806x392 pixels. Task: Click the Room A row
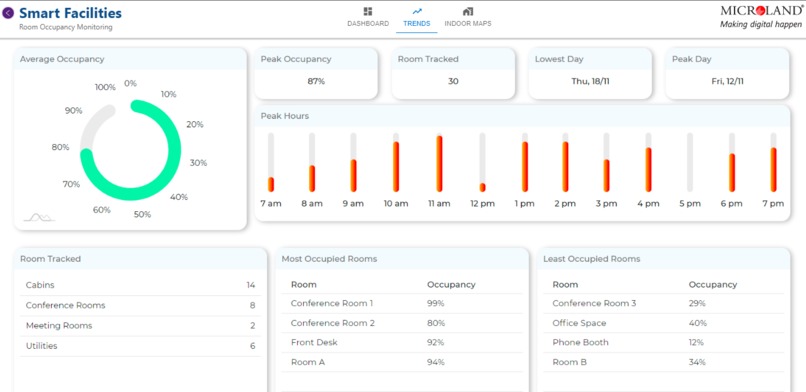(x=402, y=362)
